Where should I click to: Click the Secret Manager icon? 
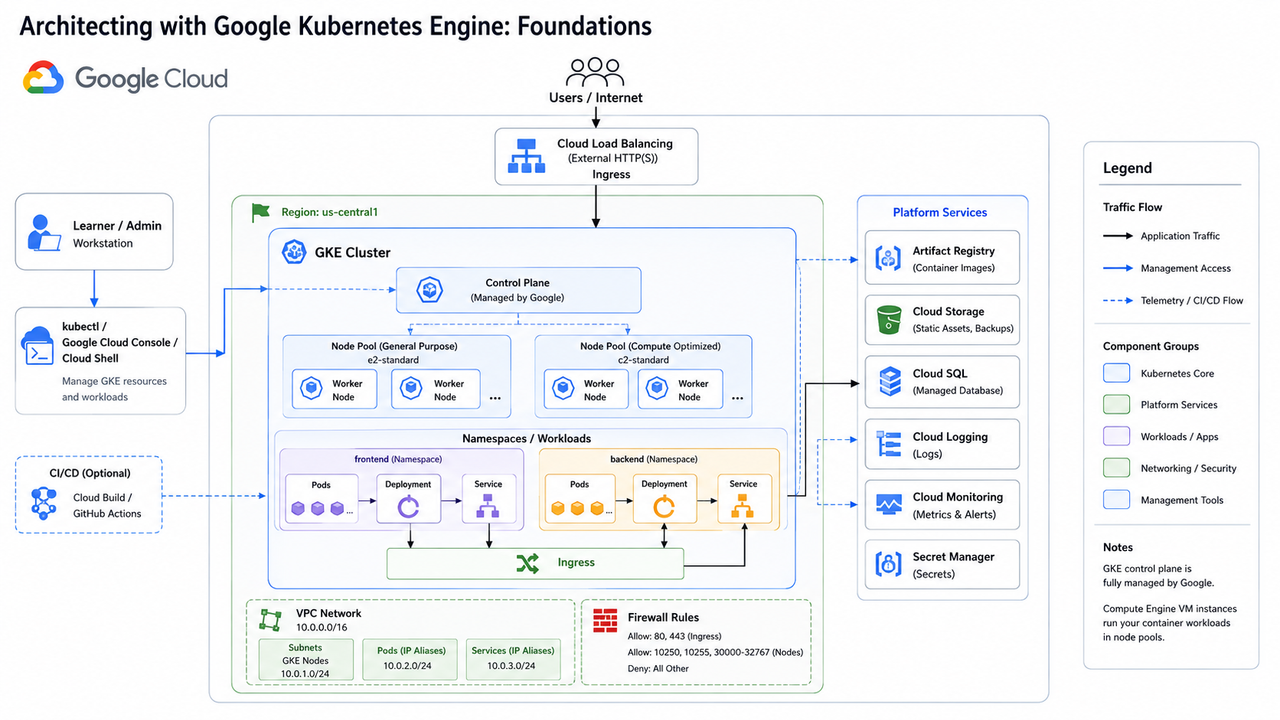point(889,564)
